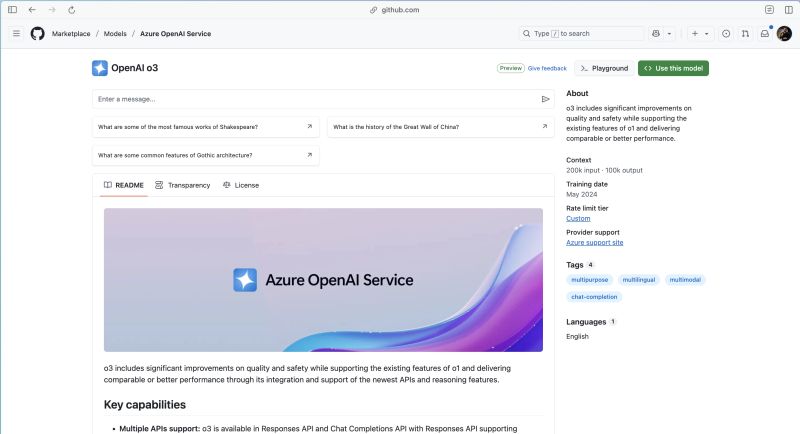The width and height of the screenshot is (800, 434).
Task: Open the Custom rate limit tier link
Action: [578, 218]
